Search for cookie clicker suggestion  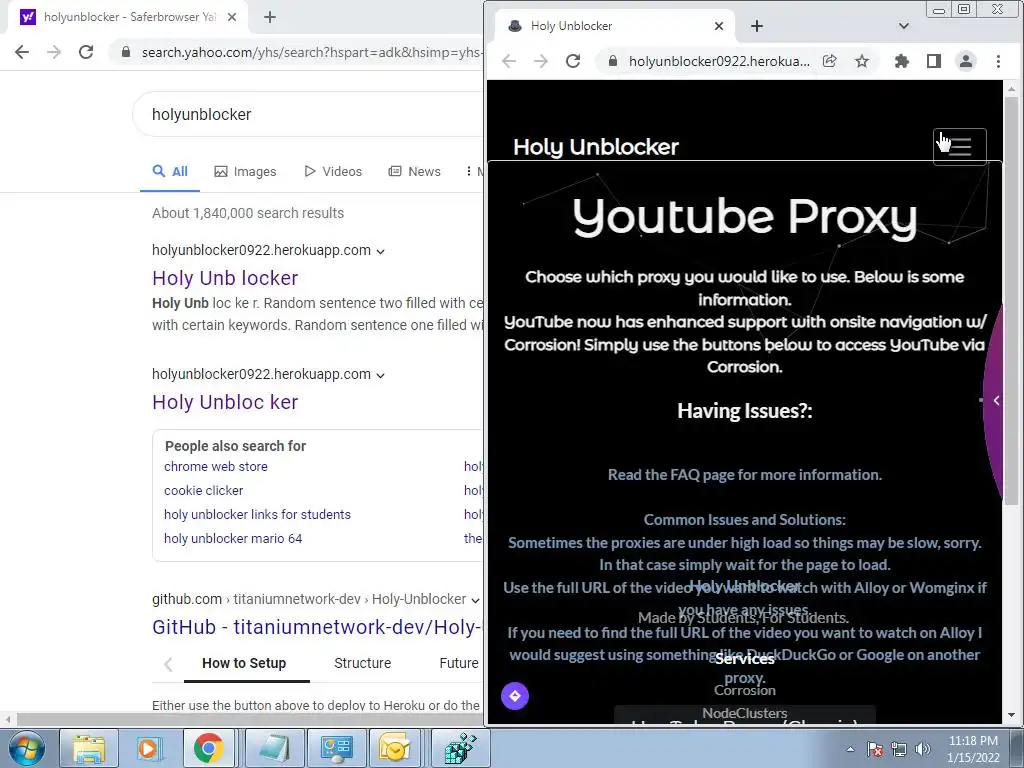point(203,490)
